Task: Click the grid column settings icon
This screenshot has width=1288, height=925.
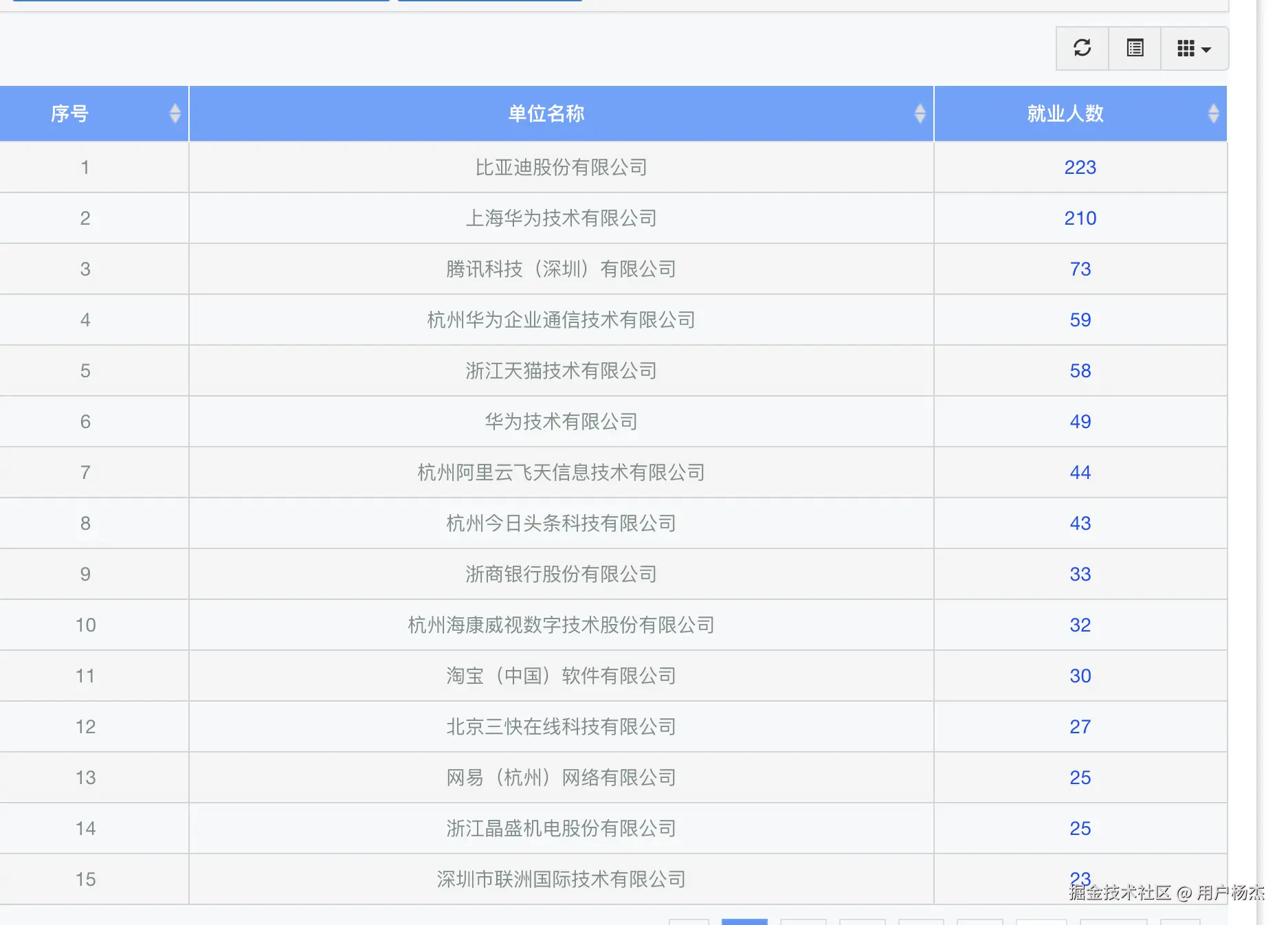Action: (x=1186, y=48)
